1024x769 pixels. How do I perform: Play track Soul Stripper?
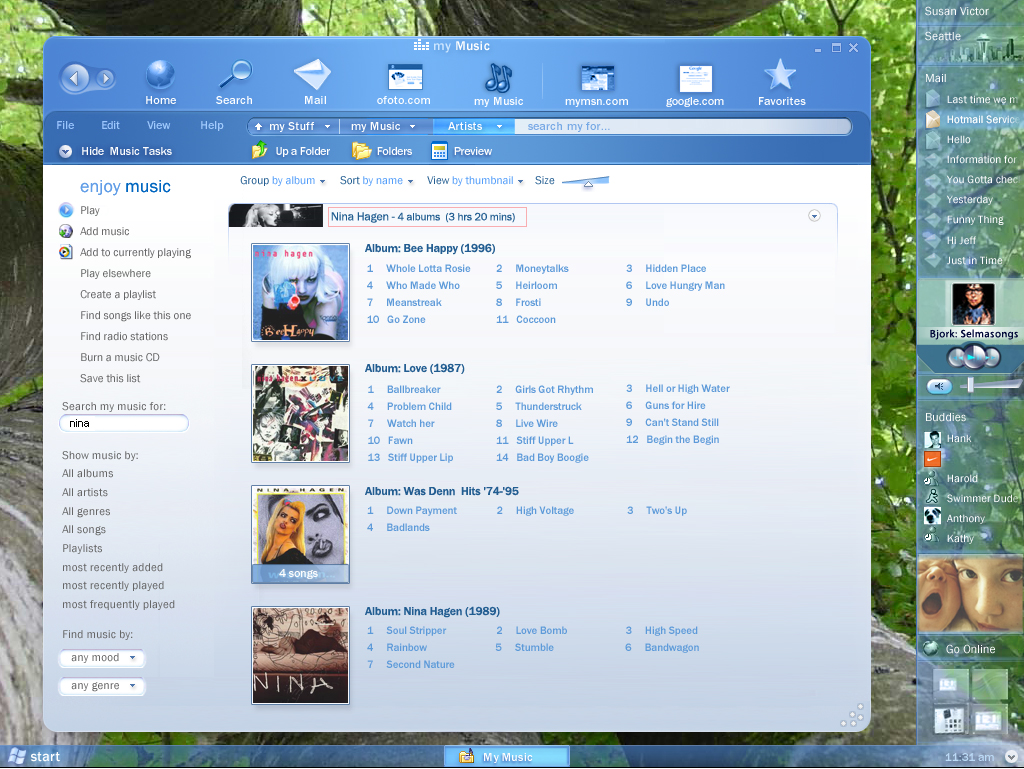[416, 631]
